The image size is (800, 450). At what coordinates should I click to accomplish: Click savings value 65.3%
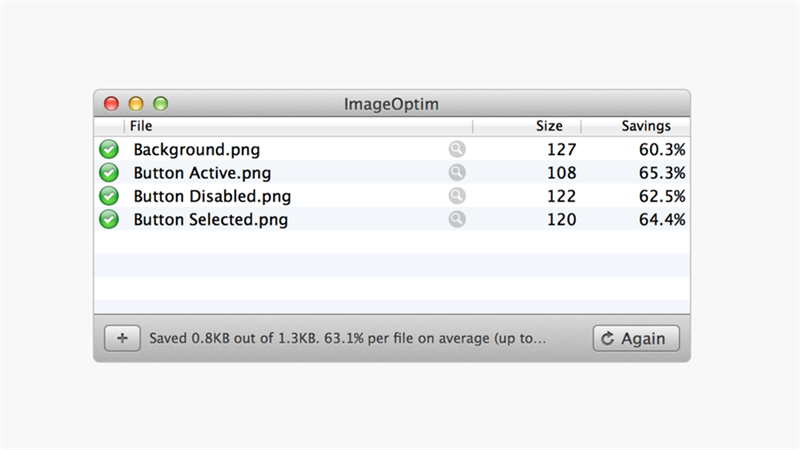pyautogui.click(x=662, y=173)
